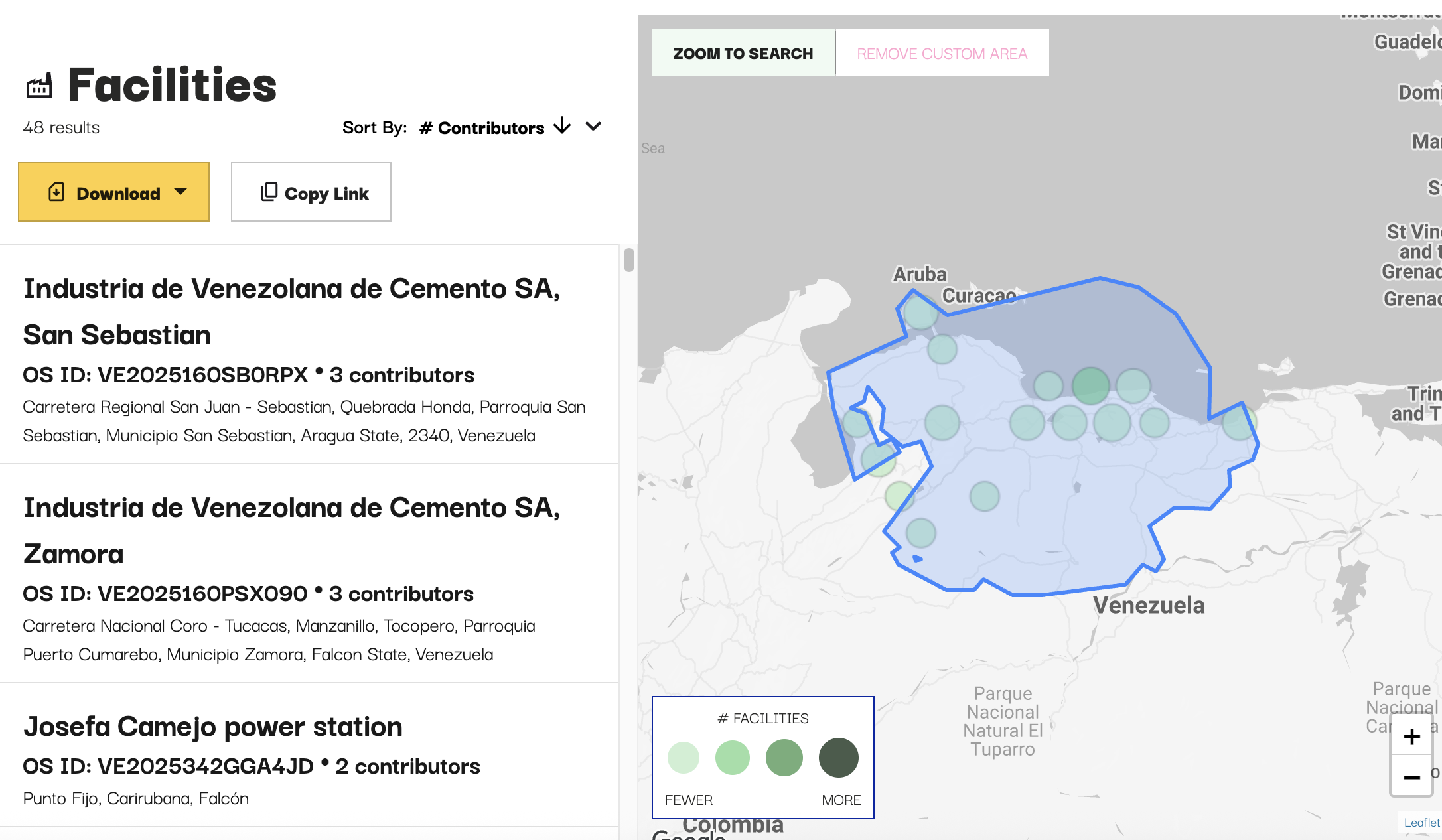Click the Download button
The image size is (1442, 840).
coord(113,192)
